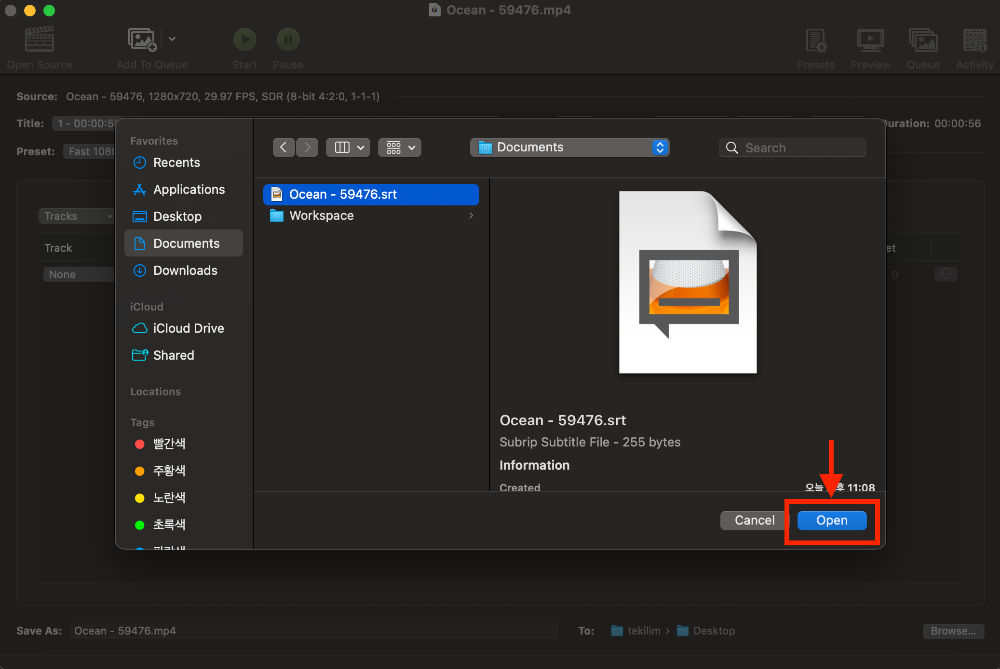The image size is (1000, 669).
Task: Open the Preview window icon
Action: click(870, 40)
